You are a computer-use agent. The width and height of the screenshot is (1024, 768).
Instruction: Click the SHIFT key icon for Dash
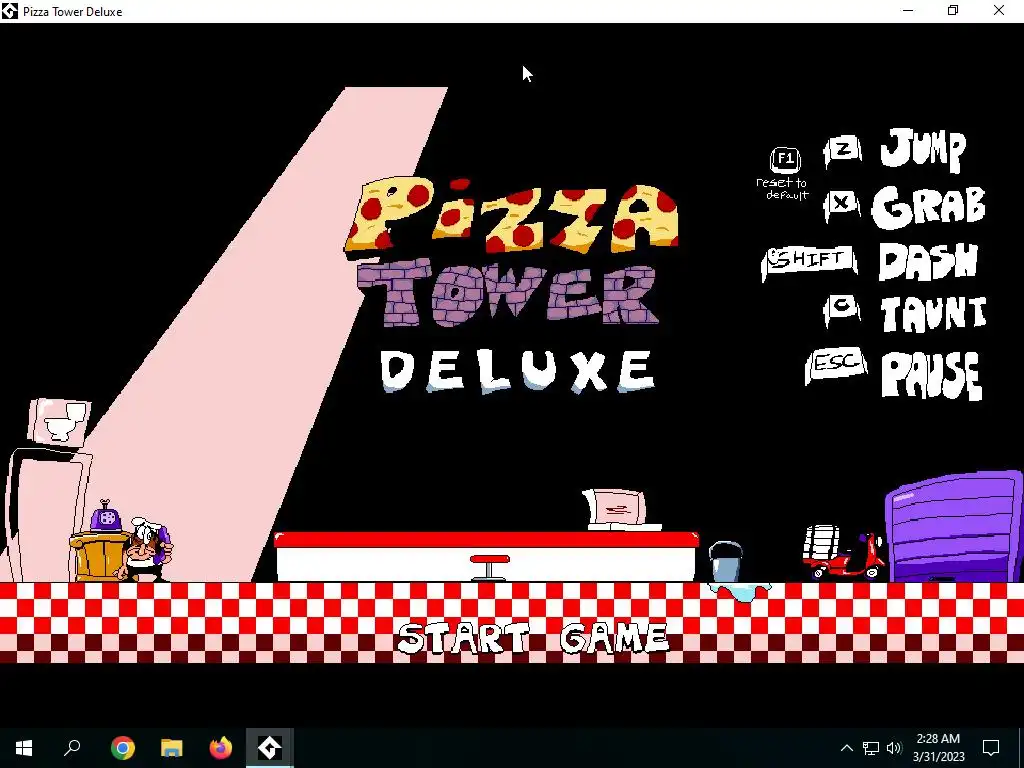[x=810, y=262]
